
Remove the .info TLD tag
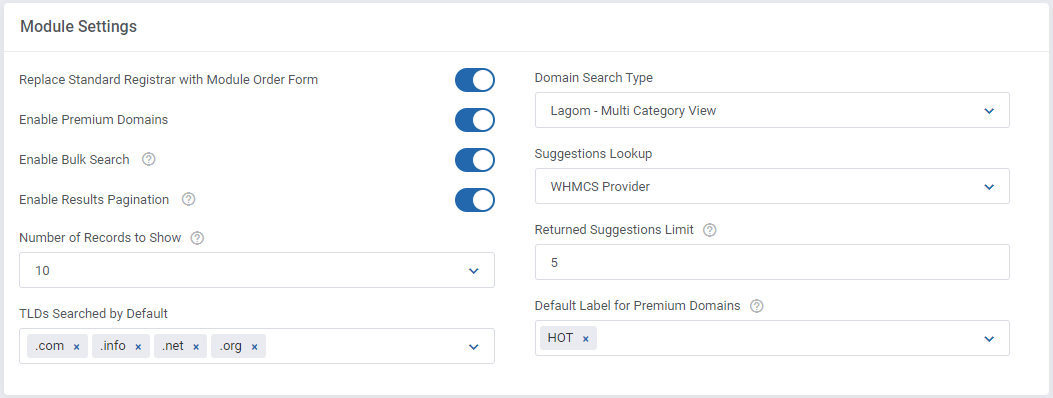point(138,347)
